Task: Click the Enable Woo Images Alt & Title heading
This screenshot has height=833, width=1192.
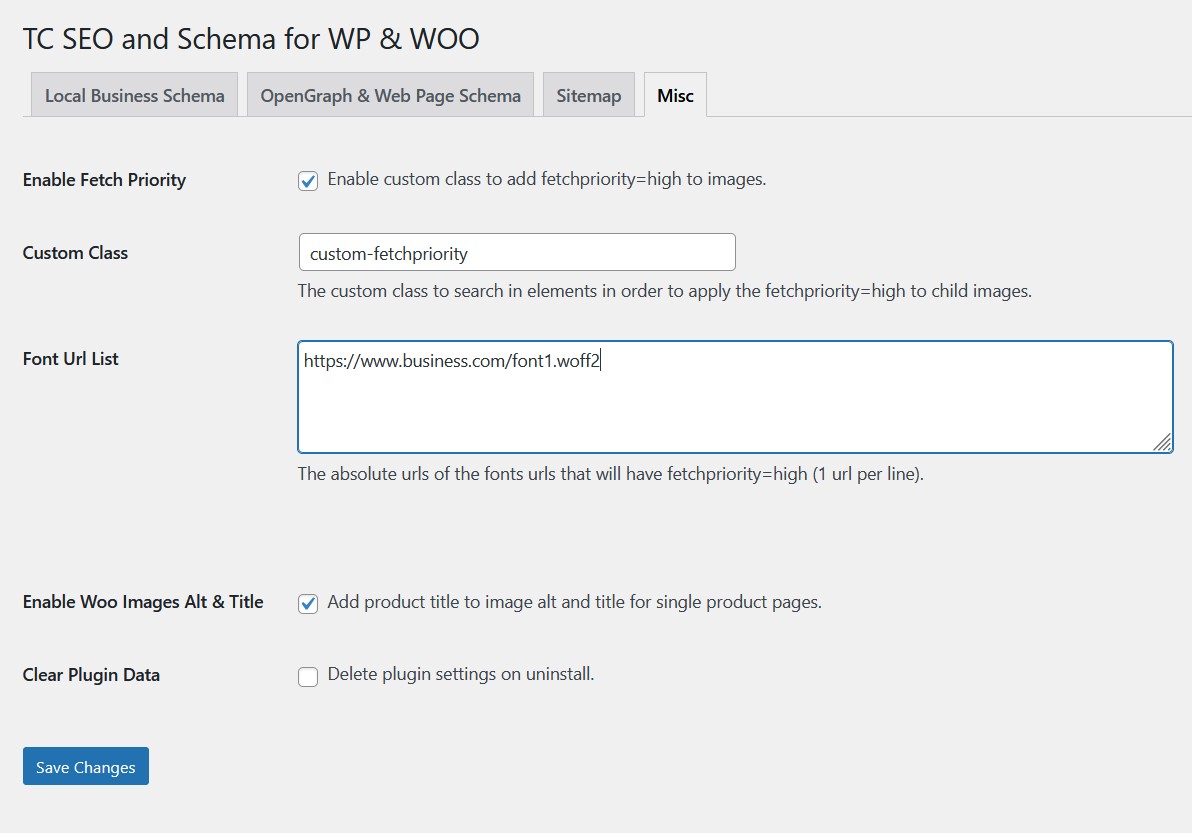Action: point(143,602)
